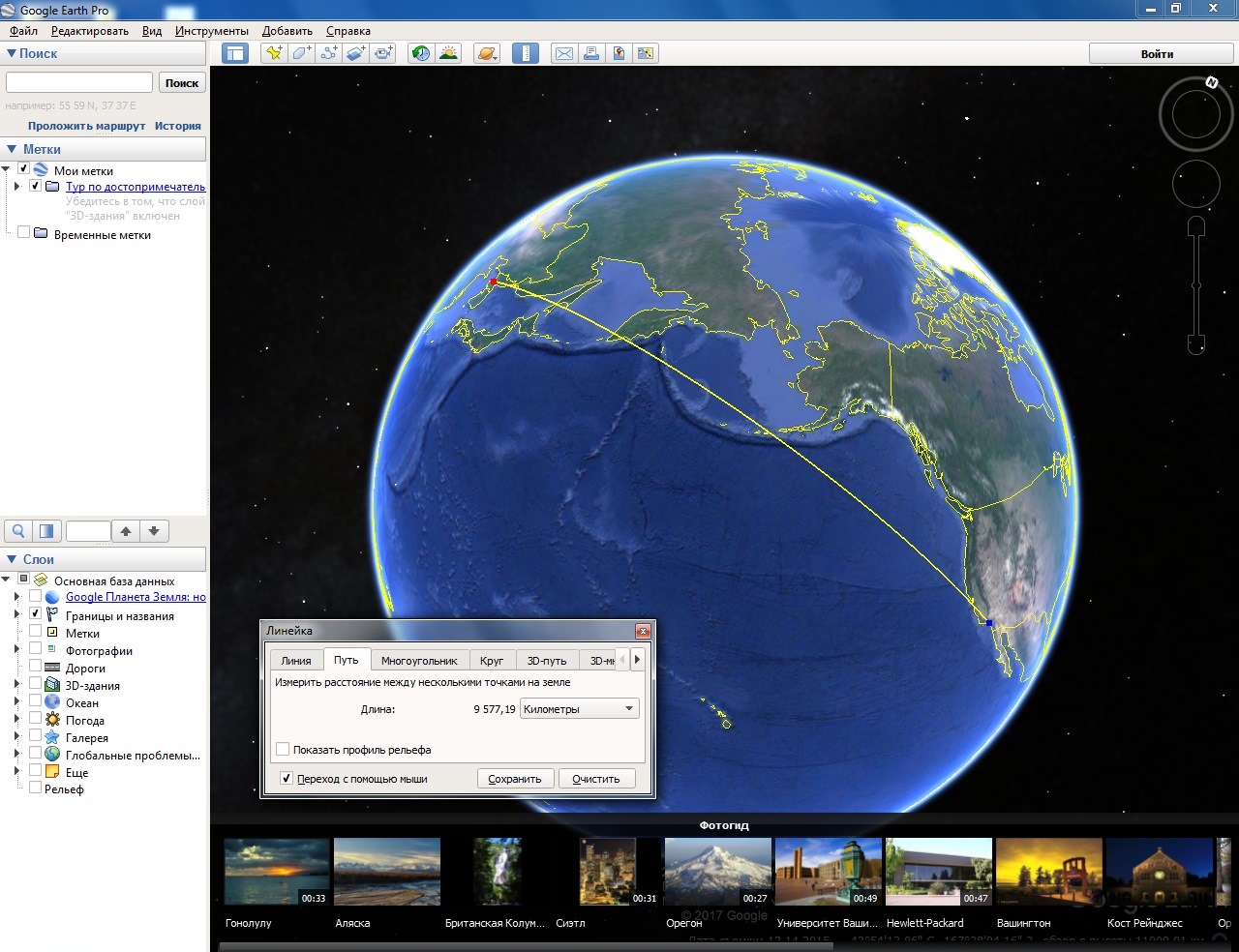
Task: Select the Add Polygon toolbar icon
Action: [301, 53]
